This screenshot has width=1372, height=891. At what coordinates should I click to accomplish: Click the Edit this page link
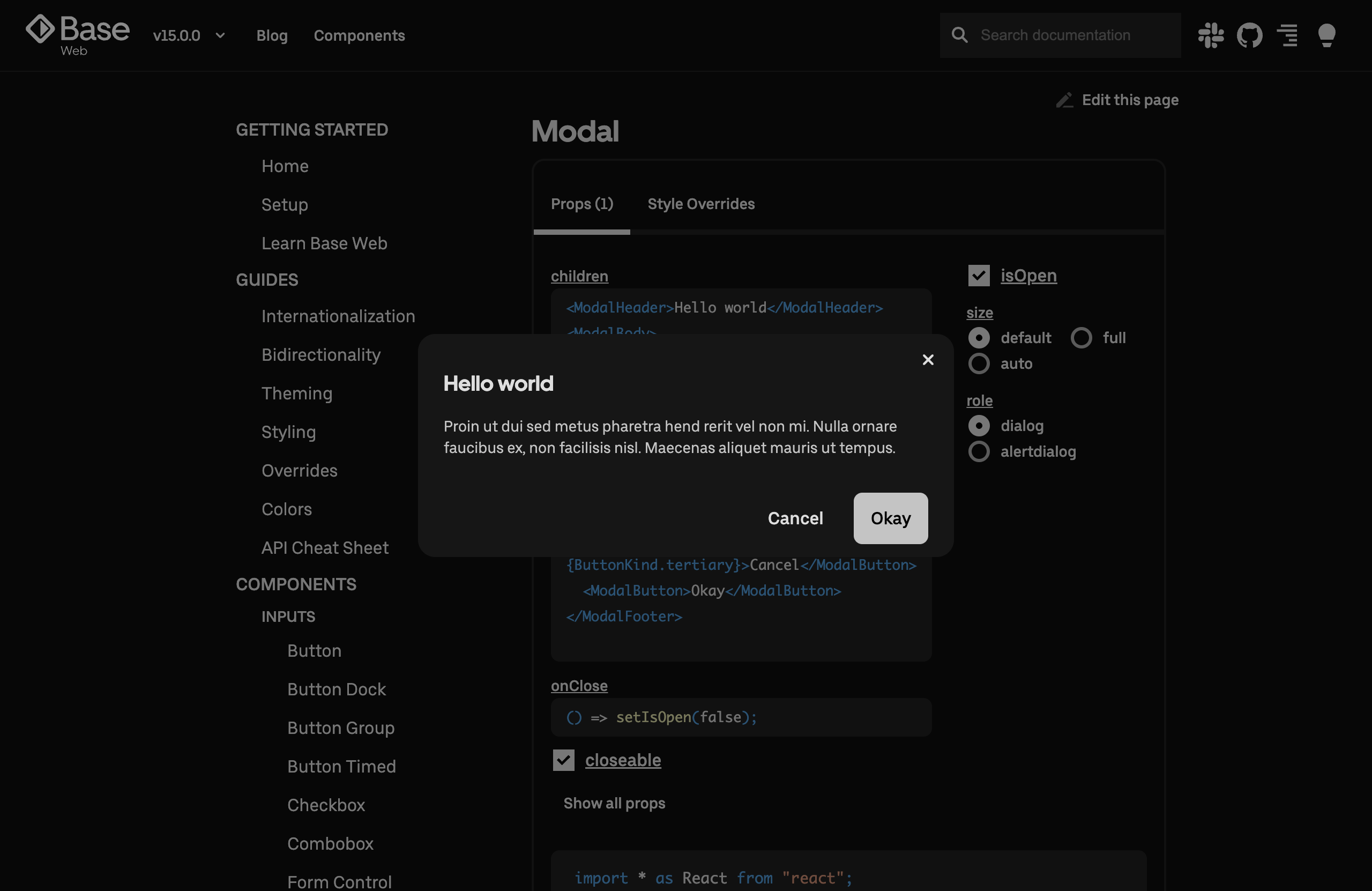[1129, 100]
